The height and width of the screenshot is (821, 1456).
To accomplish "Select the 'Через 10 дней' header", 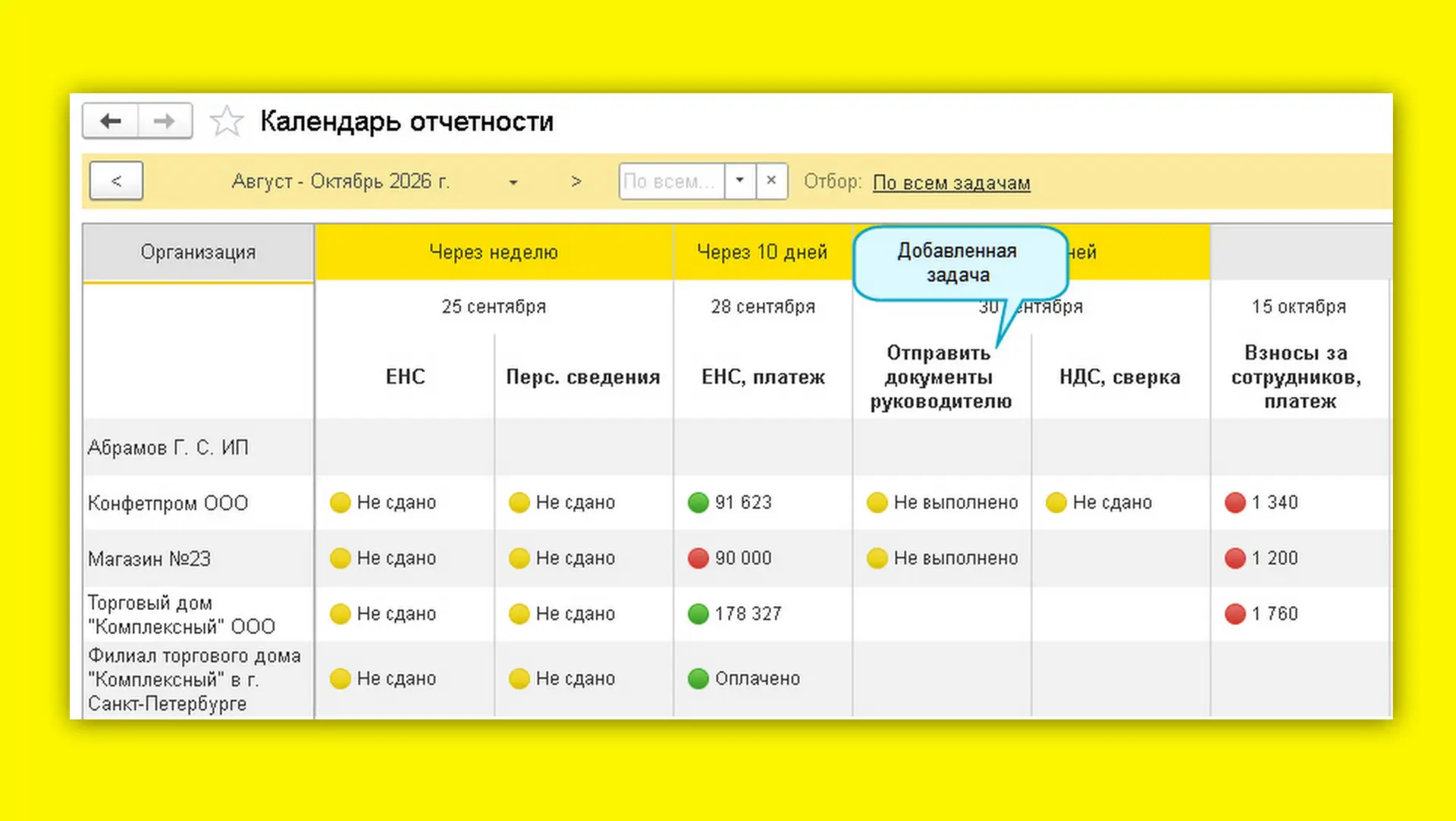I will (762, 252).
